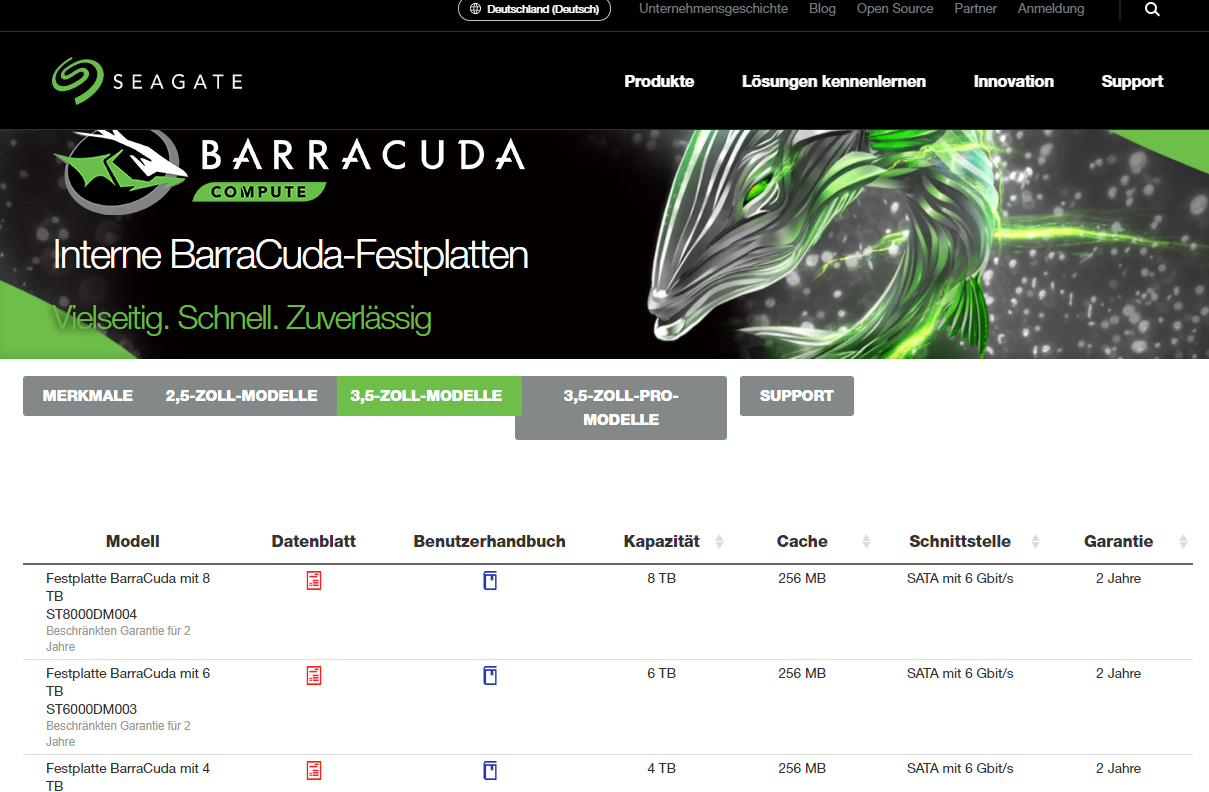
Task: Open the Lösungen kennenlernen menu
Action: click(834, 81)
